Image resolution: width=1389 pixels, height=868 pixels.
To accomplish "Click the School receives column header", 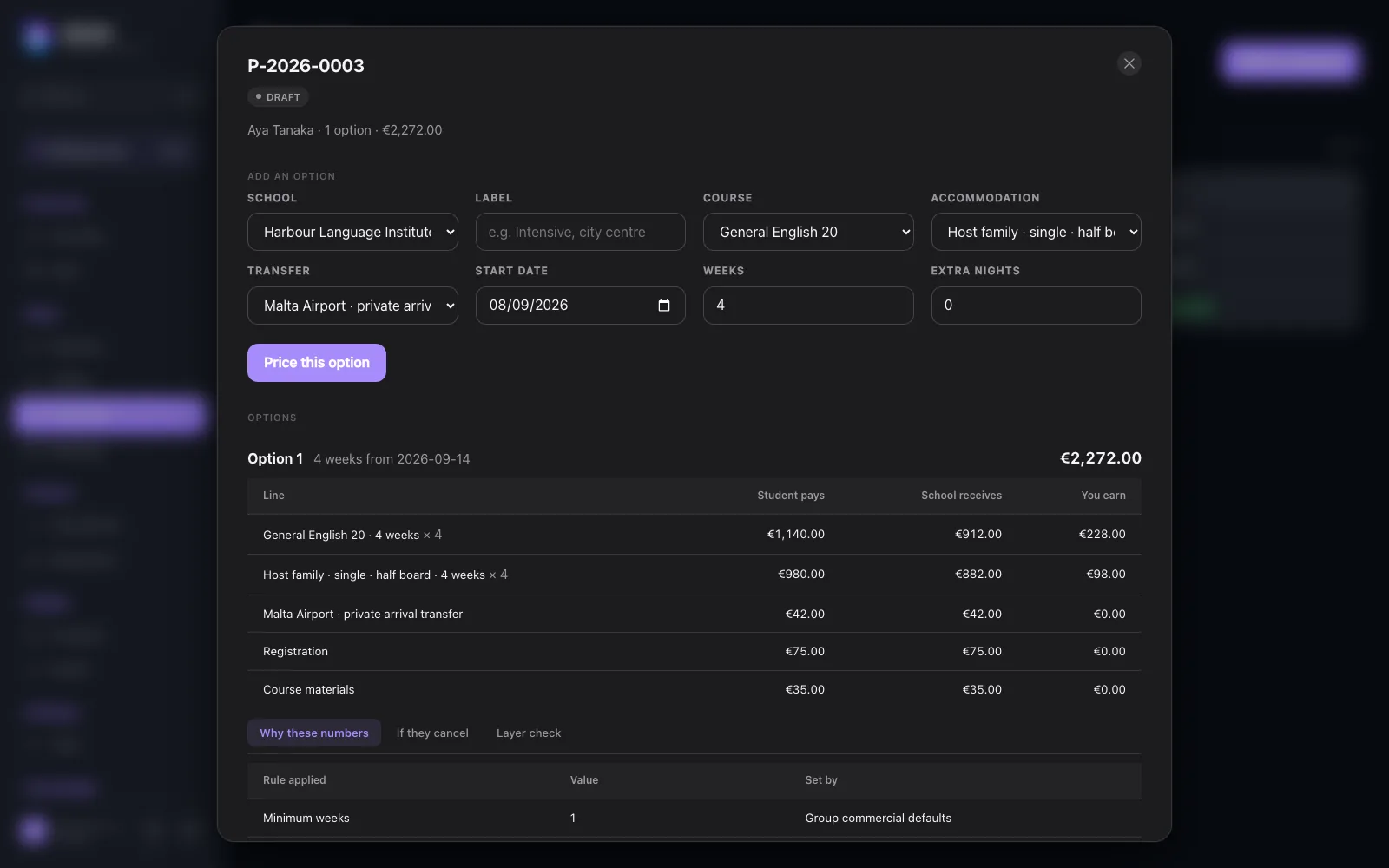I will (961, 495).
